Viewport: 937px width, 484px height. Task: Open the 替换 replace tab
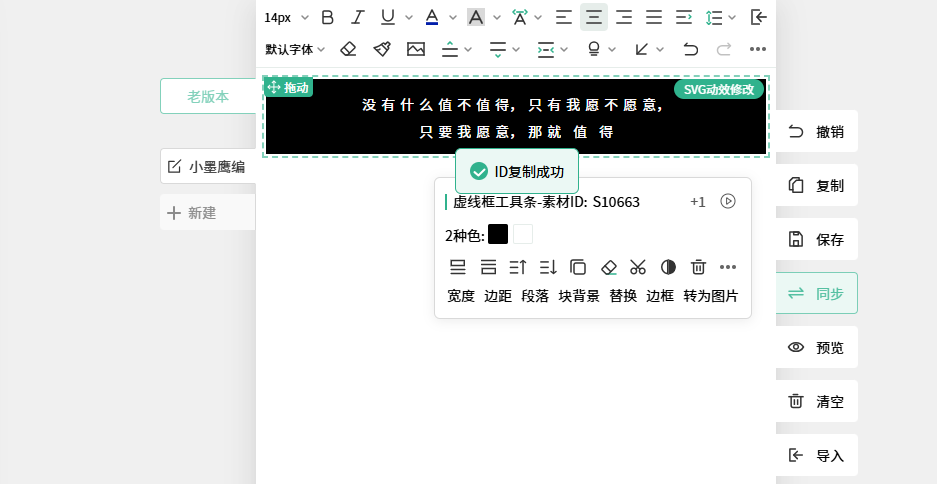click(623, 296)
